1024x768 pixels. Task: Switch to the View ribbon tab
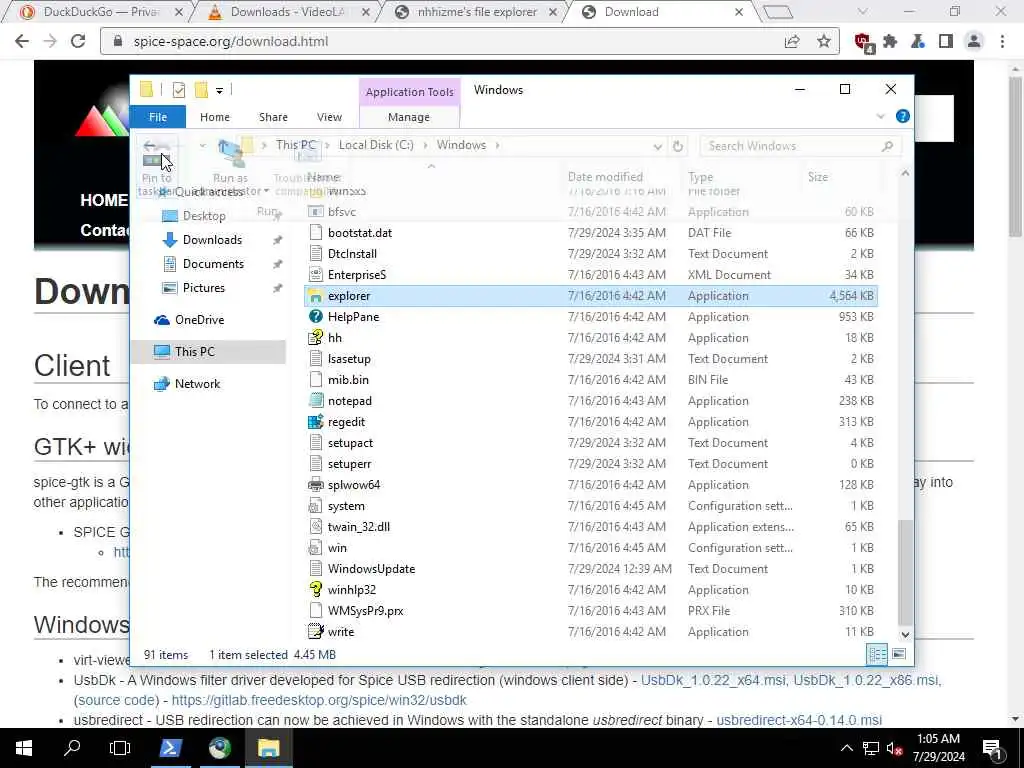329,117
